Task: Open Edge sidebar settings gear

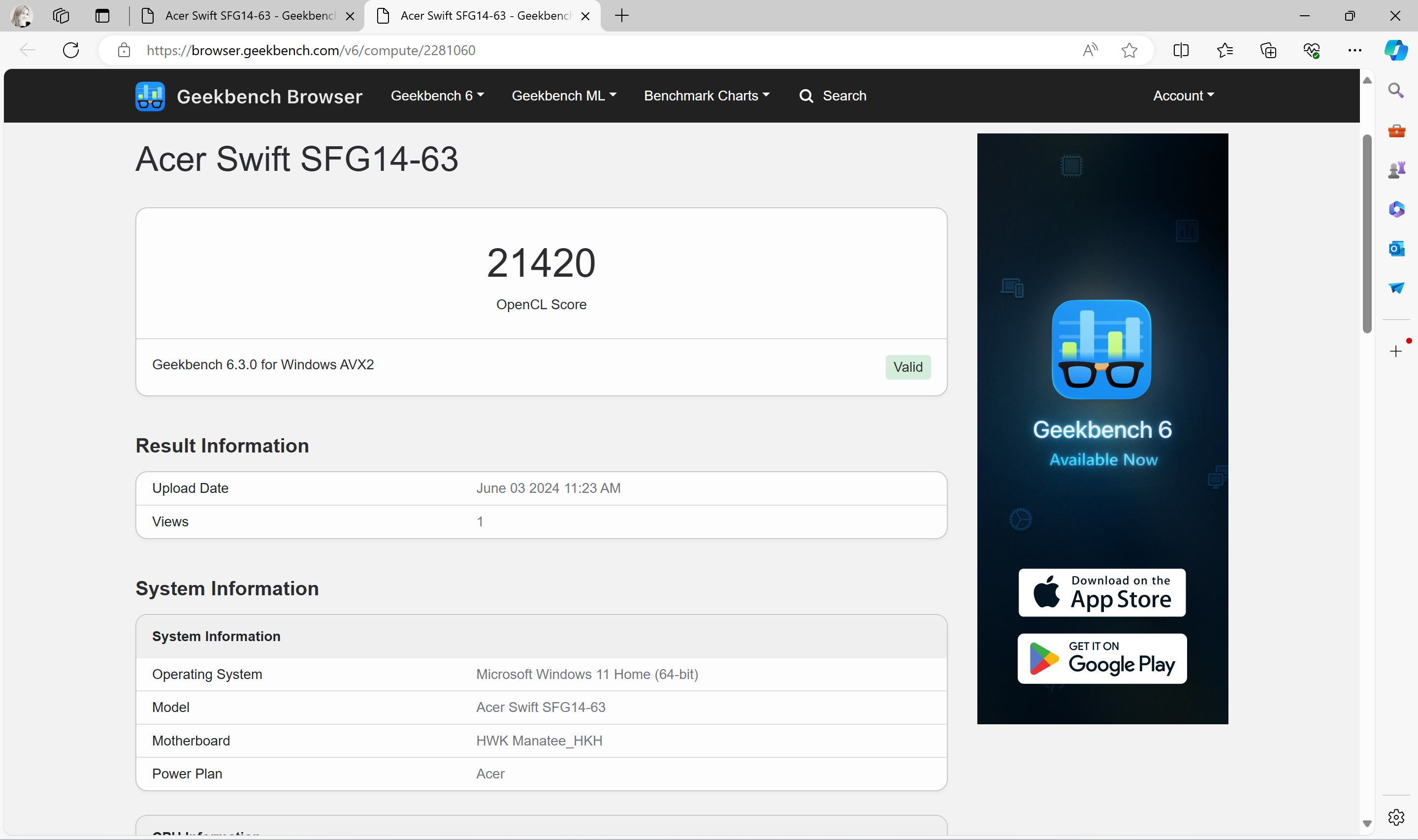Action: 1396,817
